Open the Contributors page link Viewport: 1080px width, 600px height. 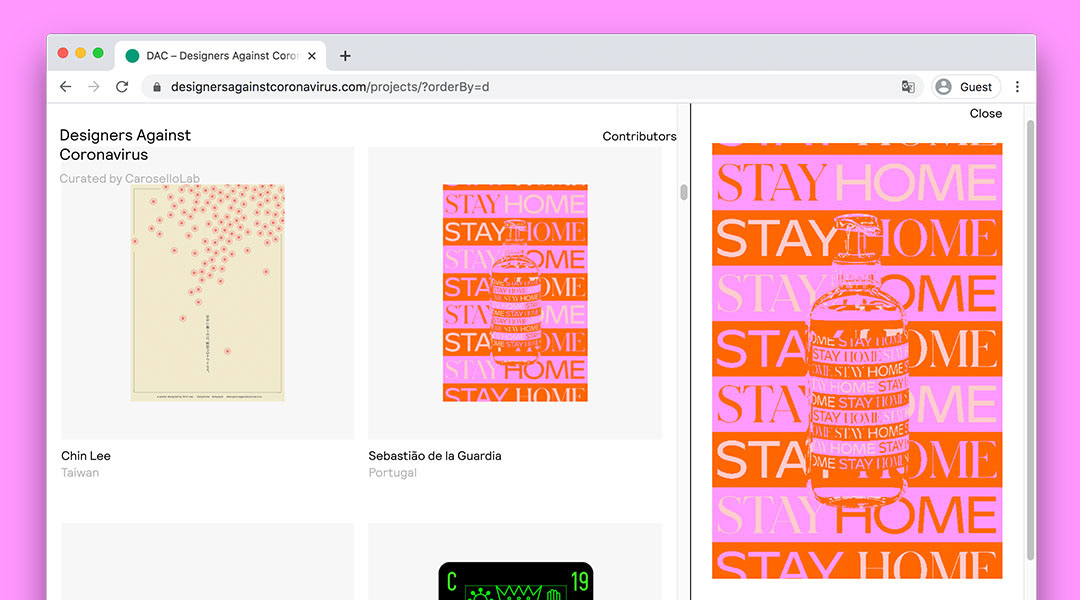click(639, 136)
